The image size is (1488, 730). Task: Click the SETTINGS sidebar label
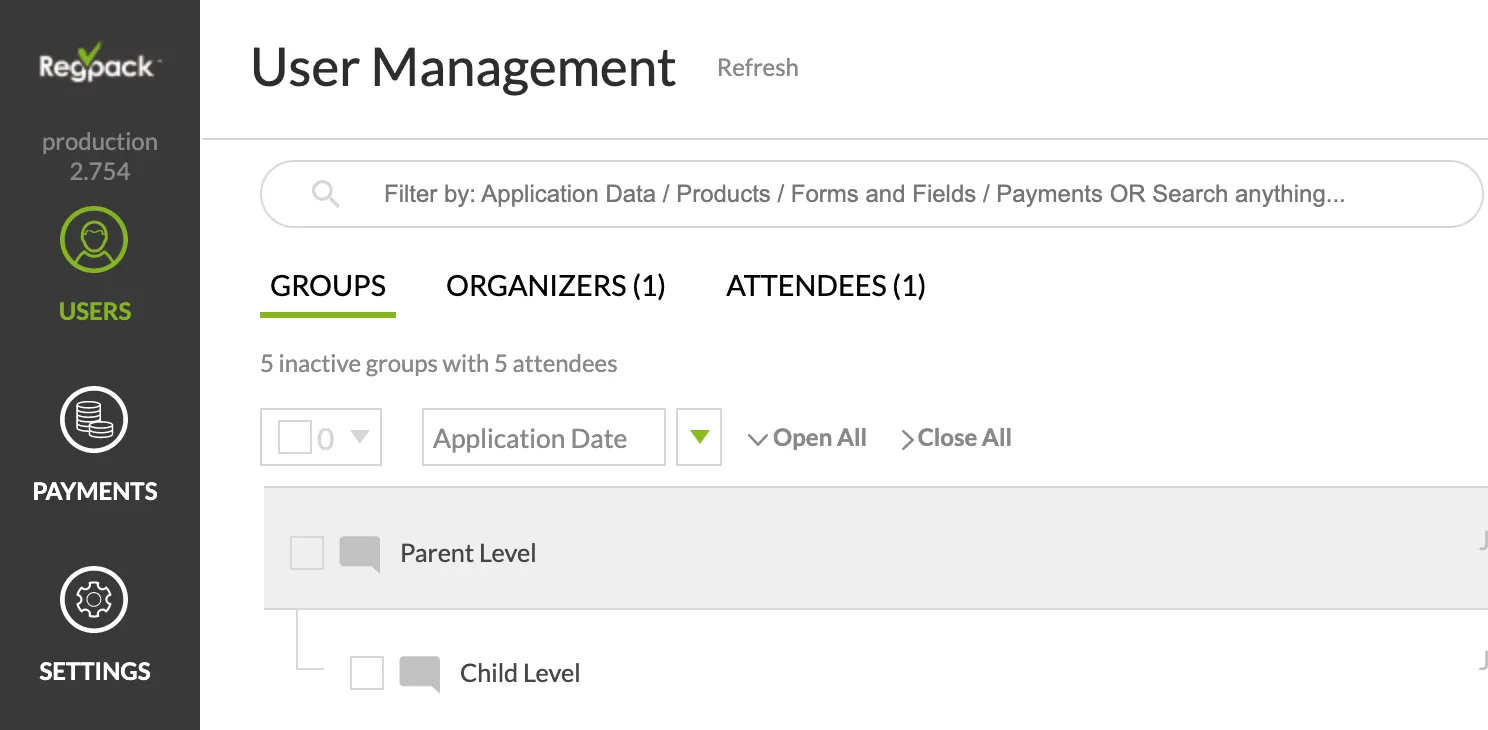(95, 672)
